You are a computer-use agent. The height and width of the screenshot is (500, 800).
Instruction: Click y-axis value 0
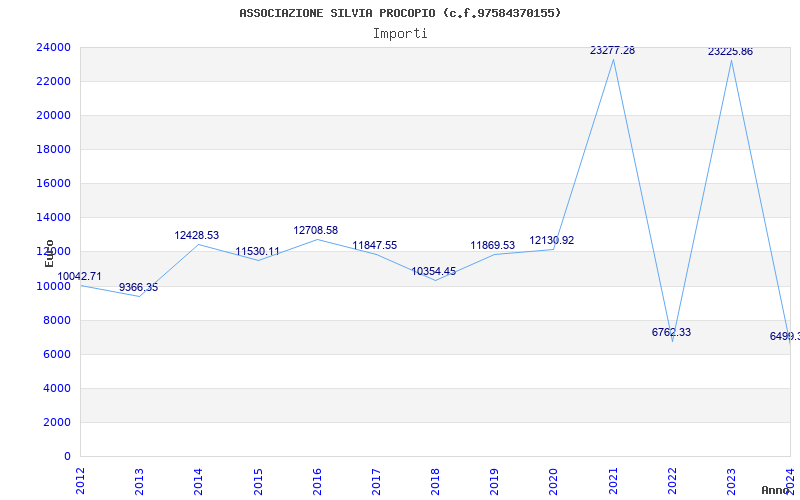pos(67,457)
